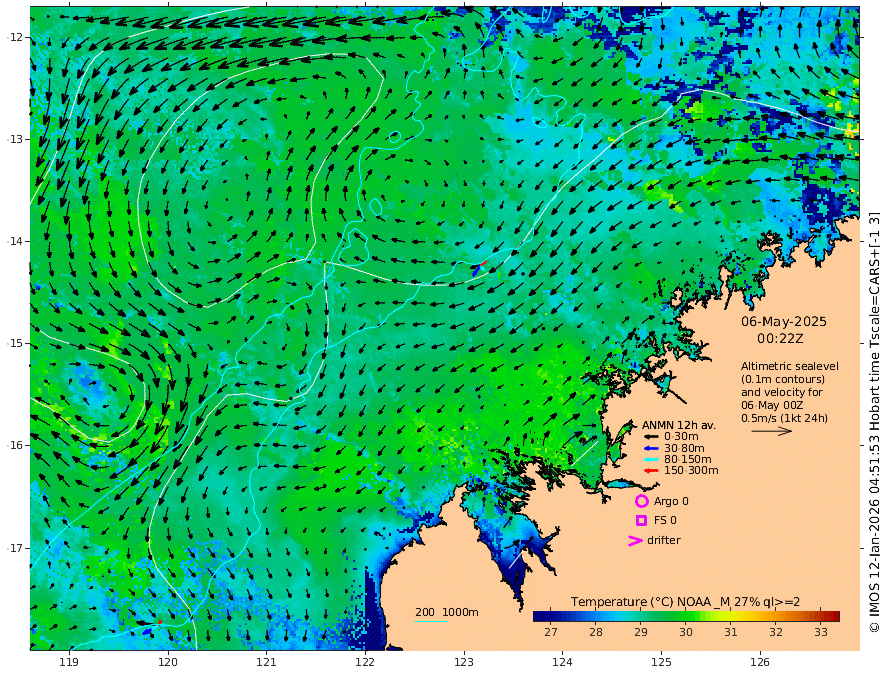
Task: Click the 0.5m/s velocity scale arrow
Action: (x=772, y=431)
